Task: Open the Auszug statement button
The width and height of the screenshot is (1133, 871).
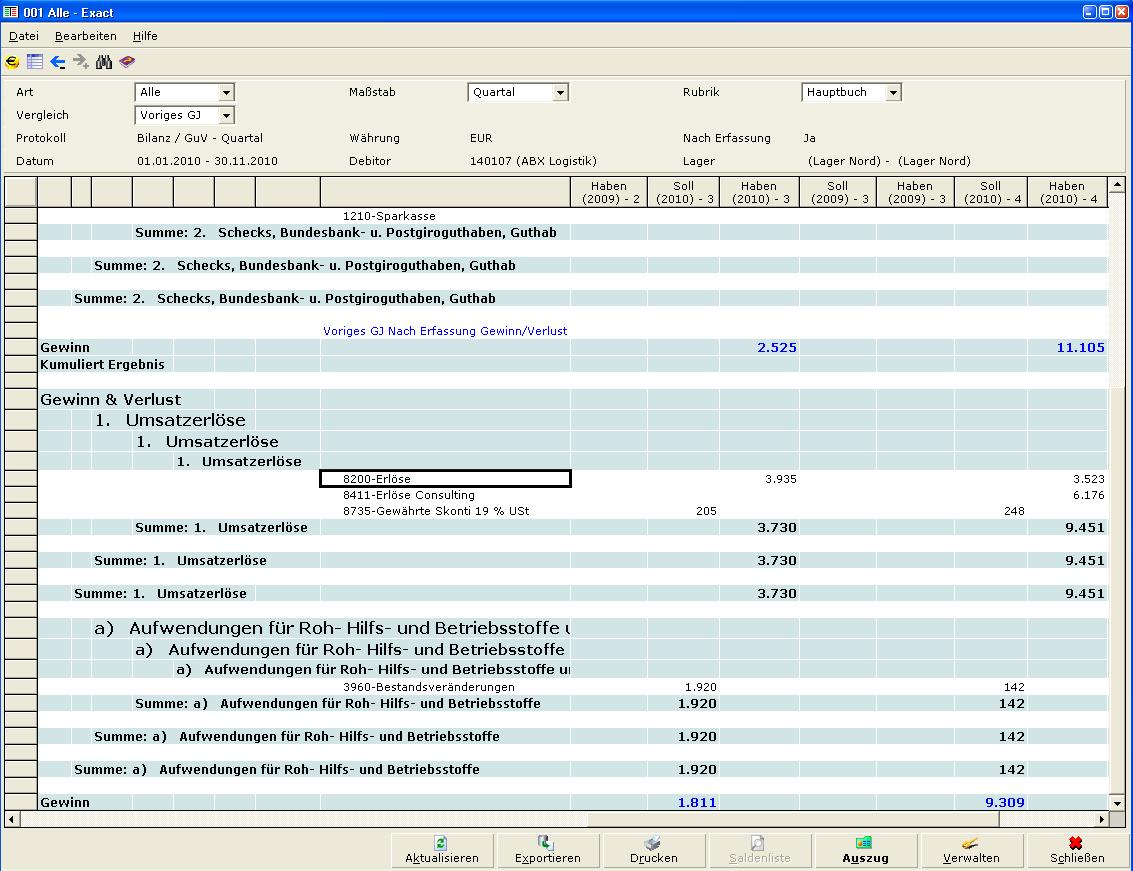Action: click(865, 850)
